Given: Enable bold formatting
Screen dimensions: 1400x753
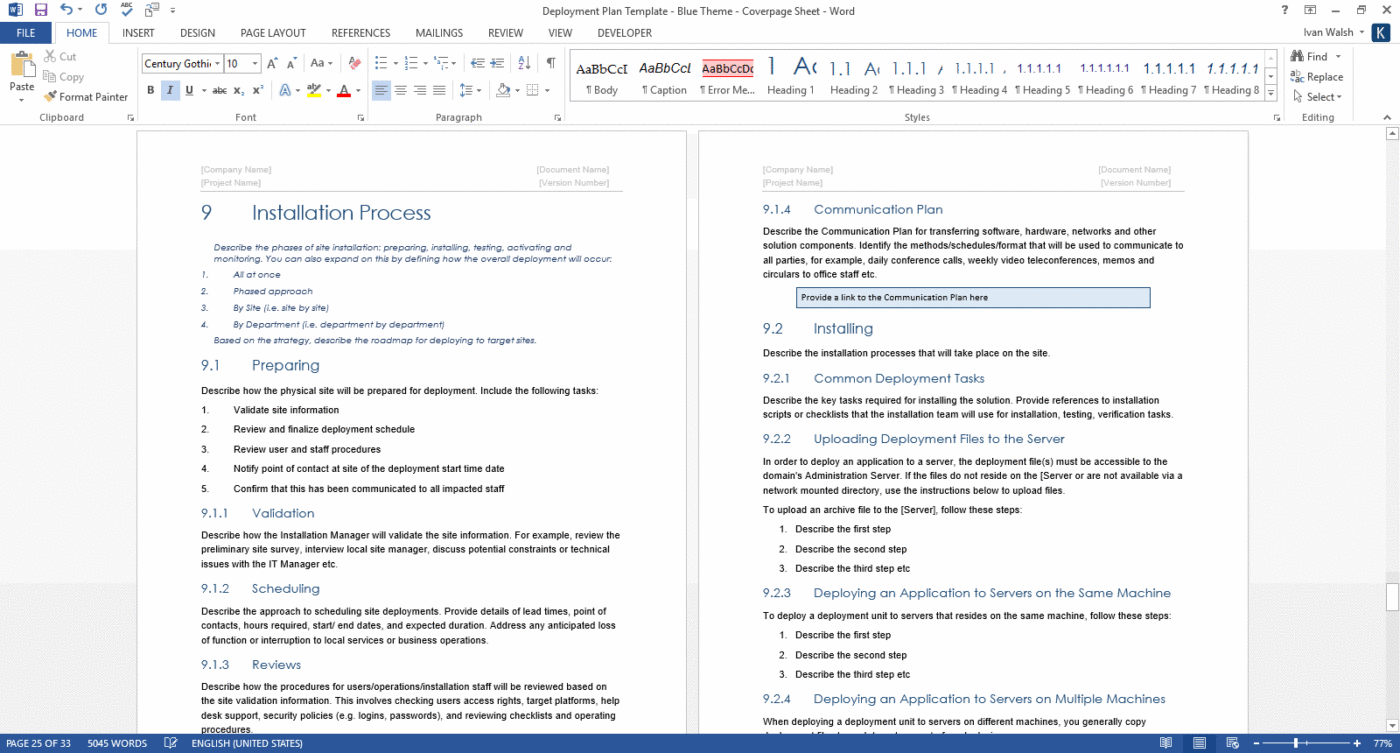Looking at the screenshot, I should pyautogui.click(x=150, y=90).
